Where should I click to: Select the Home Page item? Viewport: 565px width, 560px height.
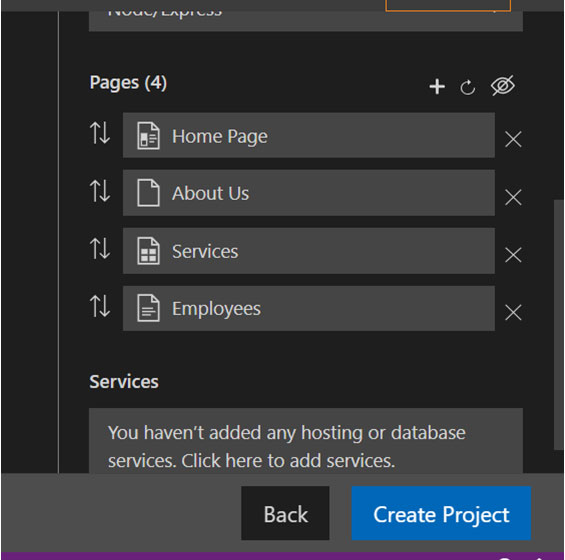[309, 135]
